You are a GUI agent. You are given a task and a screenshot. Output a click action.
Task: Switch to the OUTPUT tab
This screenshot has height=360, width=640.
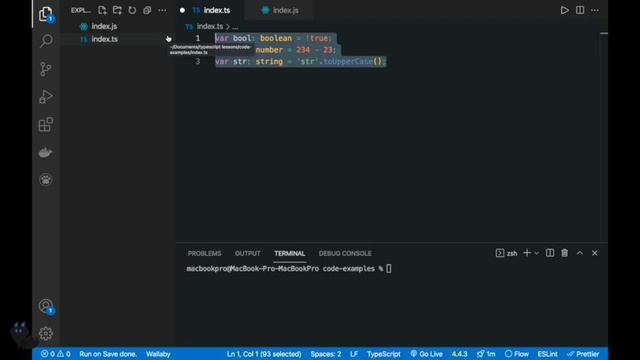pyautogui.click(x=247, y=253)
